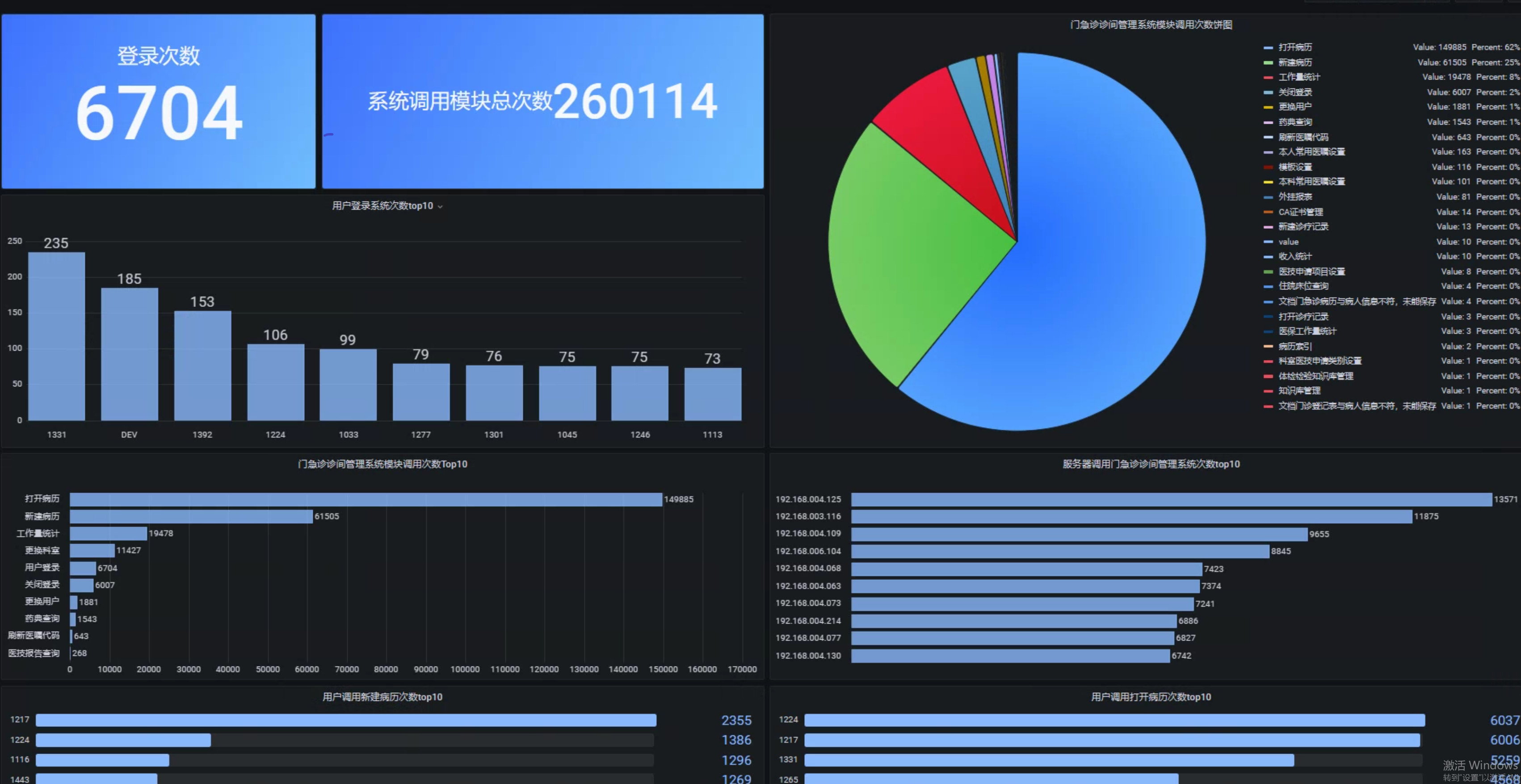Click the value 1386 in 新建病历 top10
The width and height of the screenshot is (1521, 784).
[736, 740]
